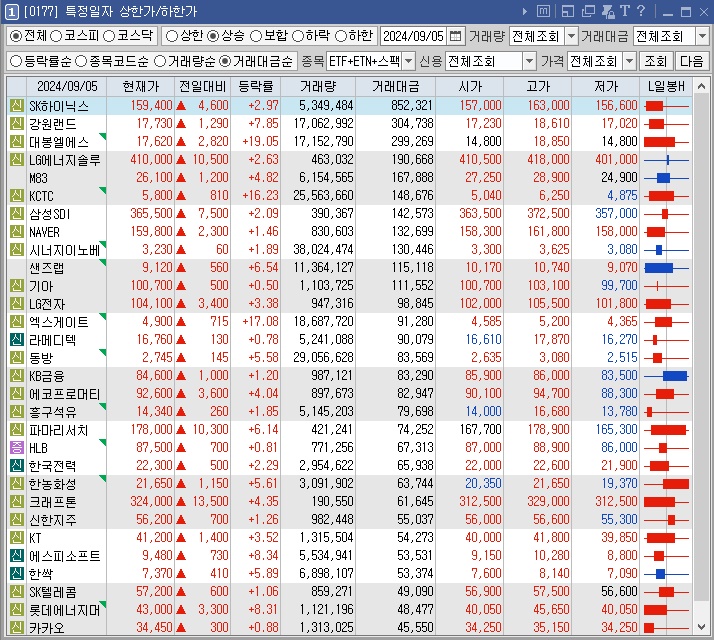Click the scroll up arrow of table
The width and height of the screenshot is (714, 640).
(x=701, y=86)
